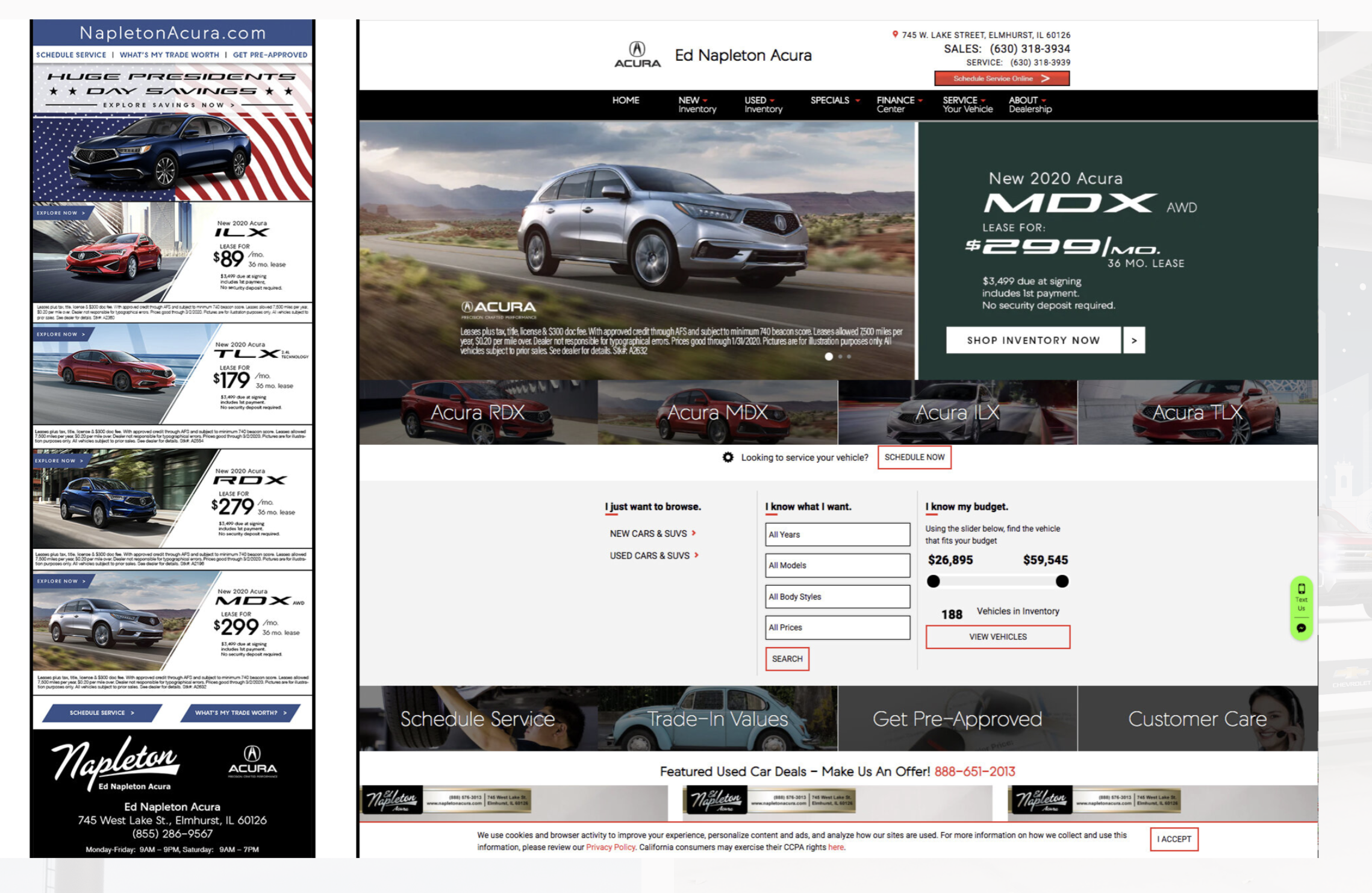This screenshot has width=1372, height=893.
Task: Open the USED Inventory menu
Action: coord(763,105)
